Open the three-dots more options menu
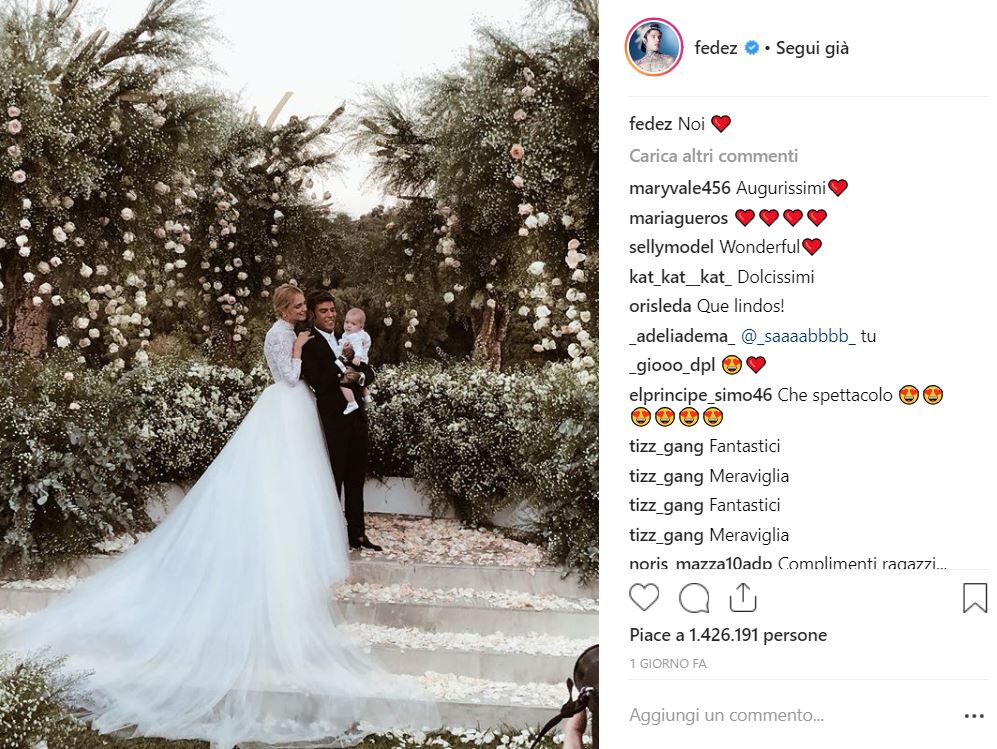The image size is (997, 749). coord(974,716)
